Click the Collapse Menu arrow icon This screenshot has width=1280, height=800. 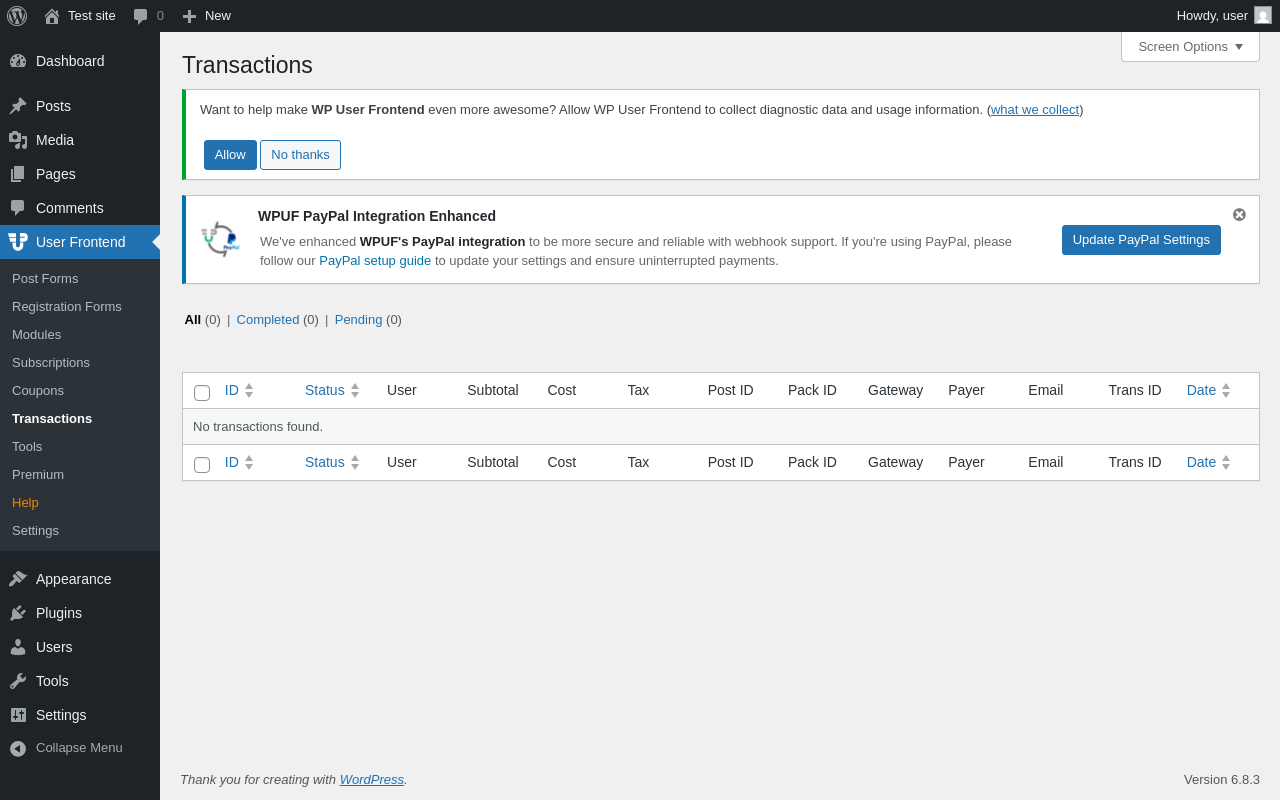(18, 748)
